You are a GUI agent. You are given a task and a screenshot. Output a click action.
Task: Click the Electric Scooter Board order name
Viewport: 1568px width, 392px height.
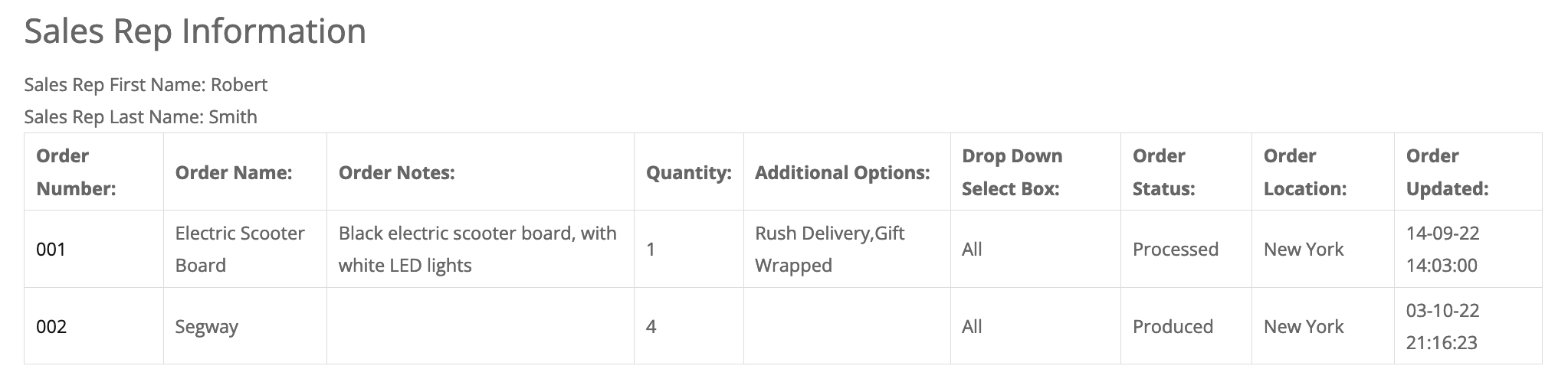240,250
